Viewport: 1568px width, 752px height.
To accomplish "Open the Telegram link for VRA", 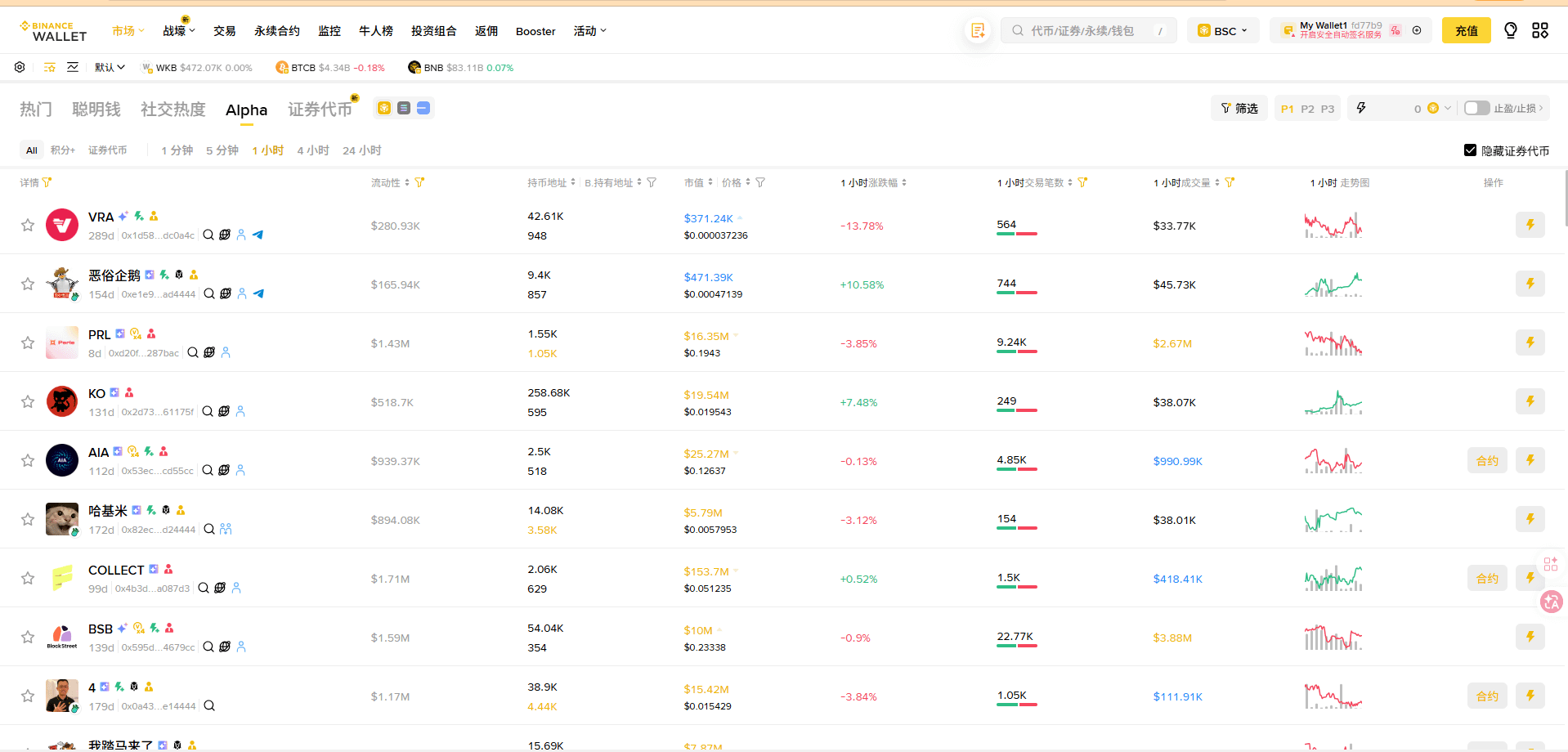I will [x=258, y=235].
